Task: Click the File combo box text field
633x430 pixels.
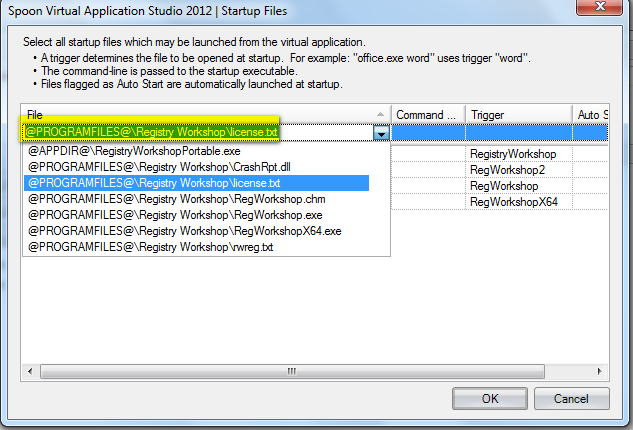Action: click(198, 132)
